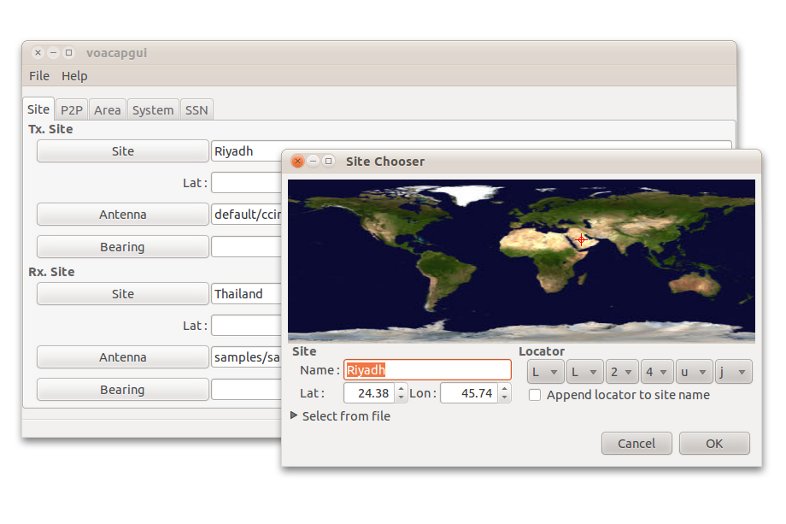Switch to the P2P tab

point(71,110)
